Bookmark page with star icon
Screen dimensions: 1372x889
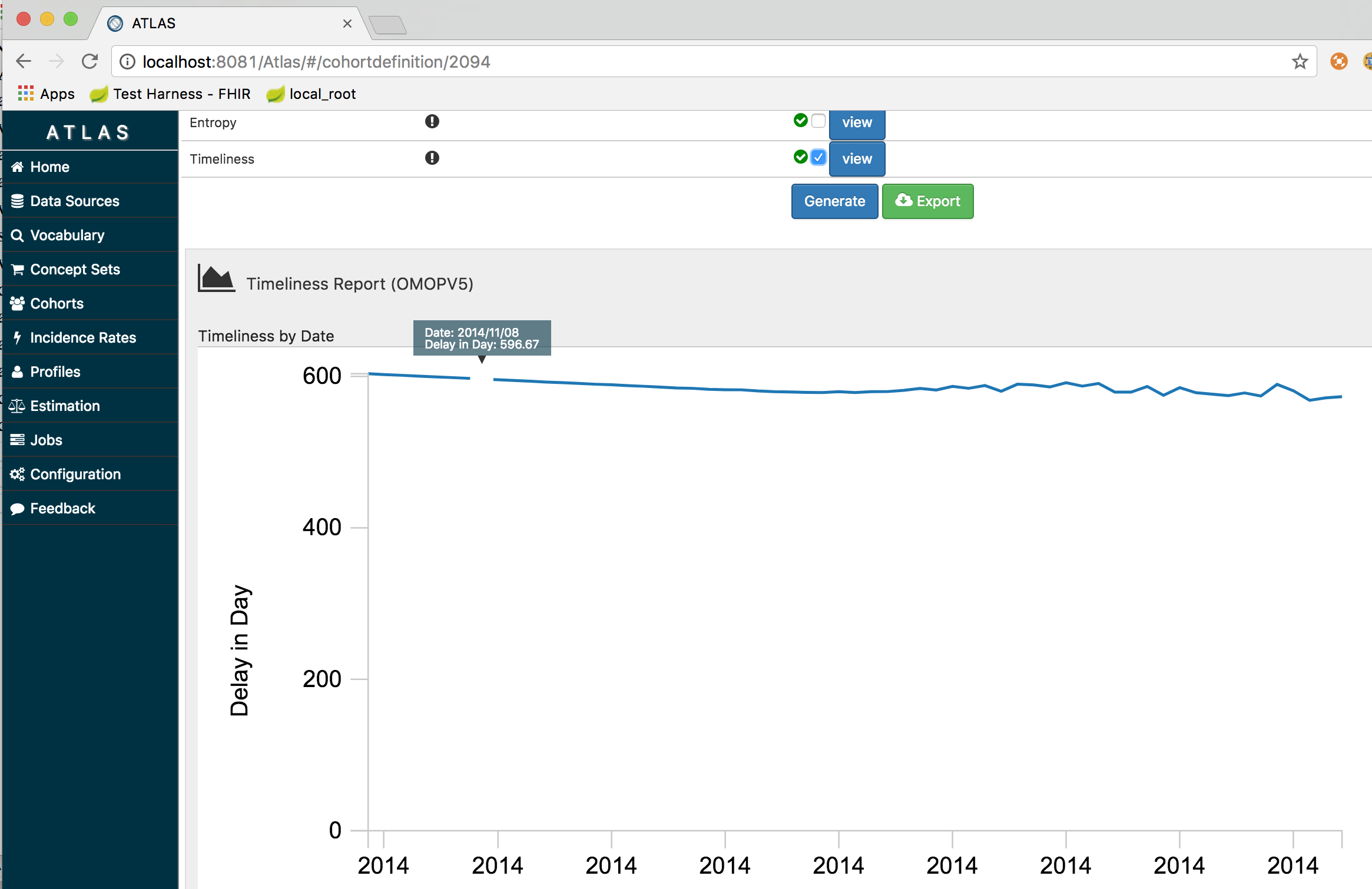(1300, 61)
